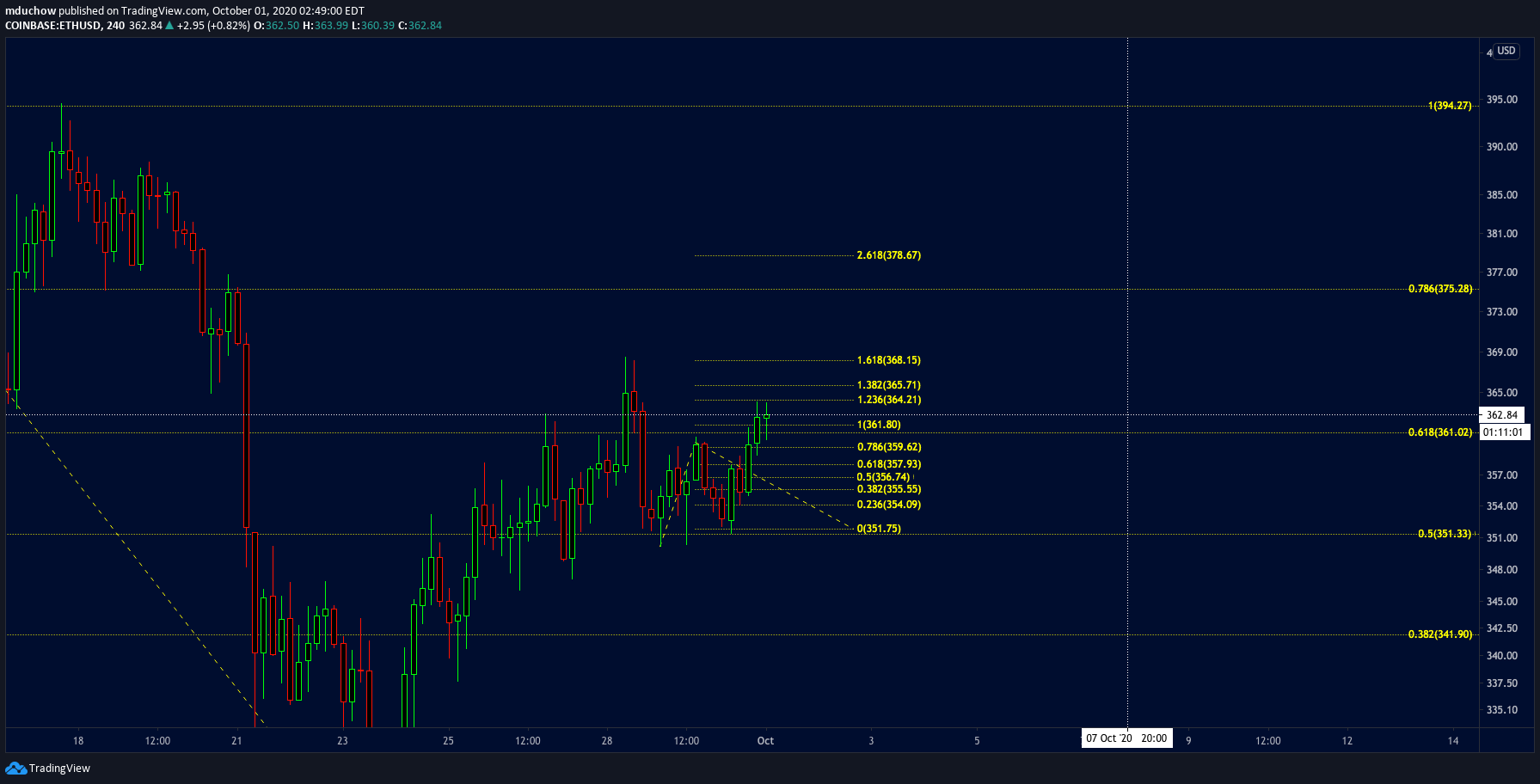
Task: Click the 337.50 price axis label
Action: point(1502,683)
